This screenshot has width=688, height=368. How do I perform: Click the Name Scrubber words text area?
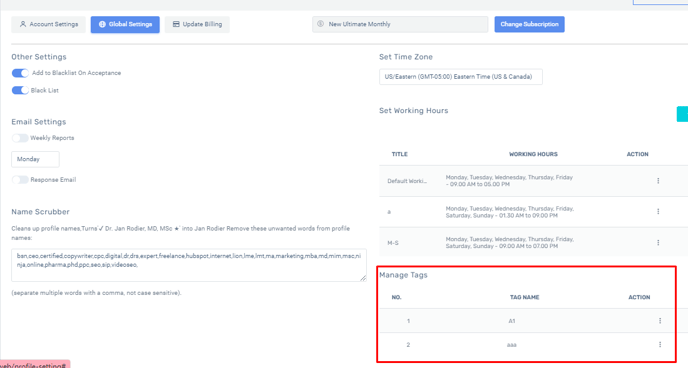tap(189, 265)
